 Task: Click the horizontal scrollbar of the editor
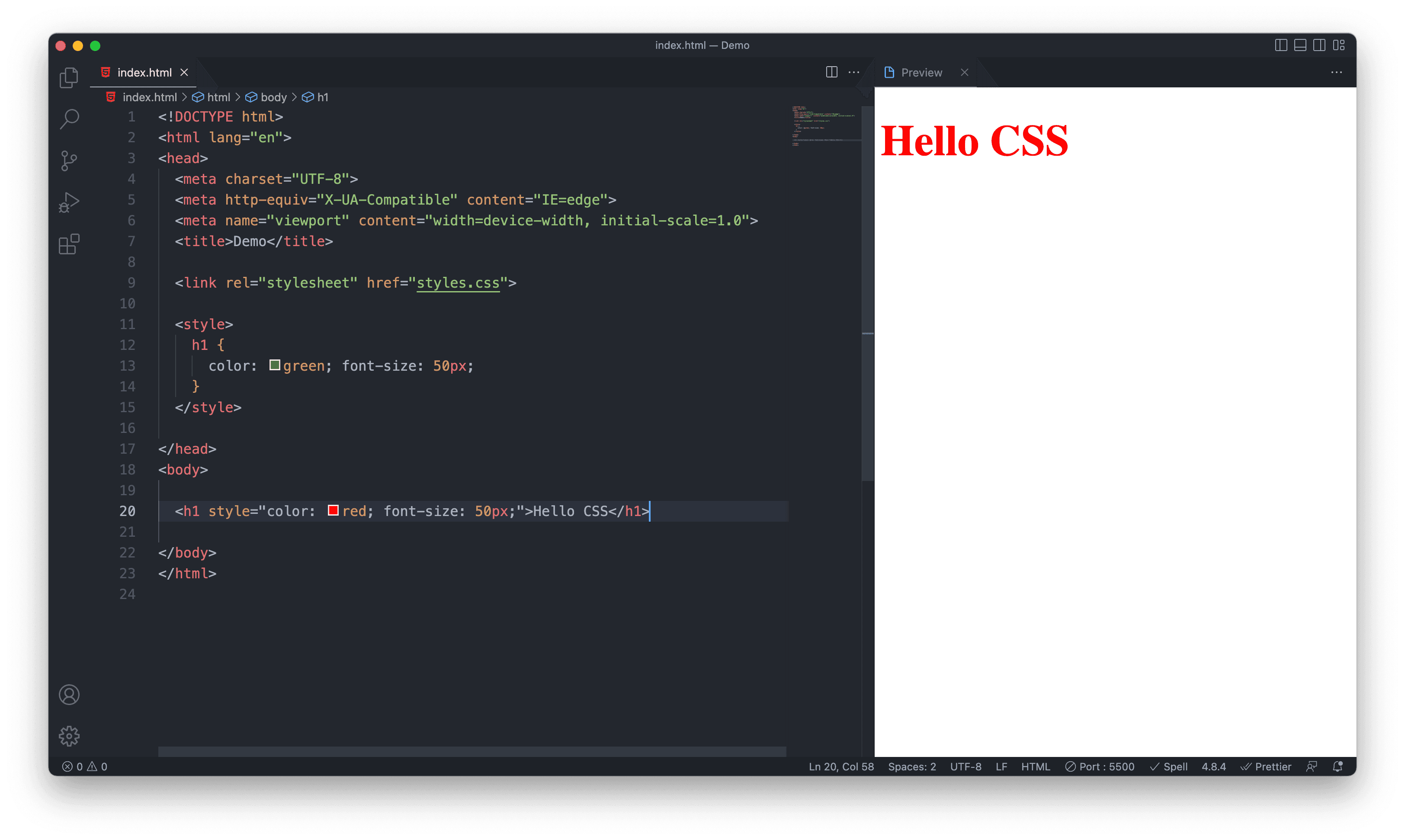[x=472, y=751]
